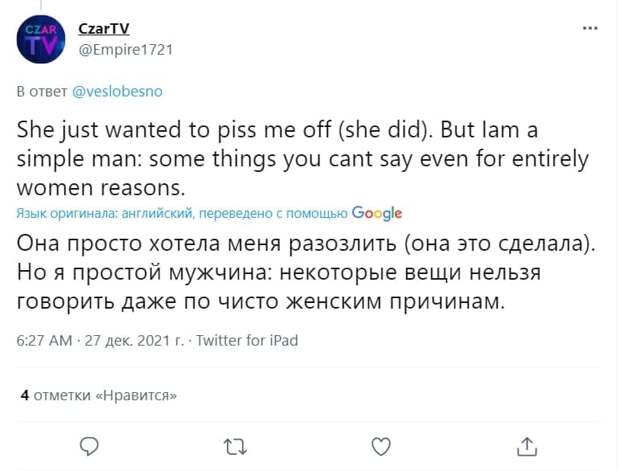The height and width of the screenshot is (471, 620).
Task: Reply to the tweet using the speech bubble icon
Action: 89,446
